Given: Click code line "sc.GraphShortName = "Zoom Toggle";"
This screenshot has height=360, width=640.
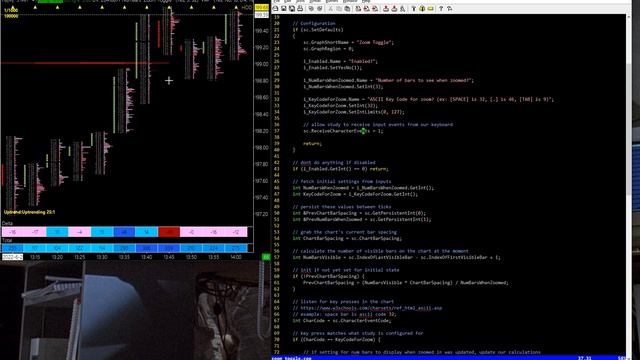Looking at the screenshot, I should pyautogui.click(x=349, y=42).
